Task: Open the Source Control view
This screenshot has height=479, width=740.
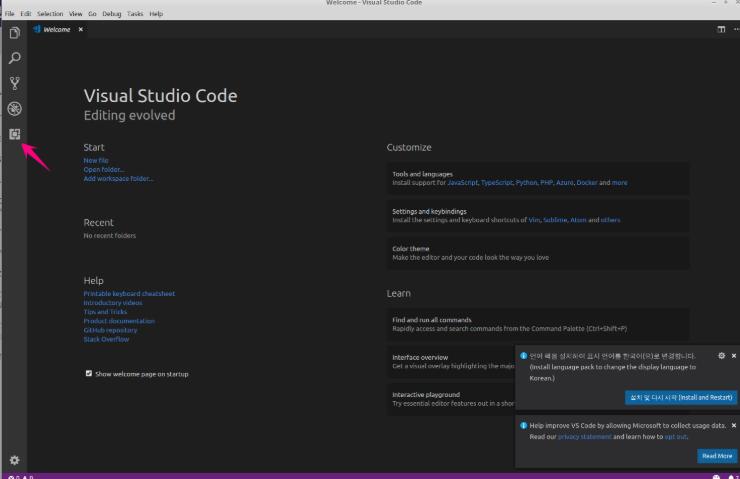Action: tap(15, 84)
